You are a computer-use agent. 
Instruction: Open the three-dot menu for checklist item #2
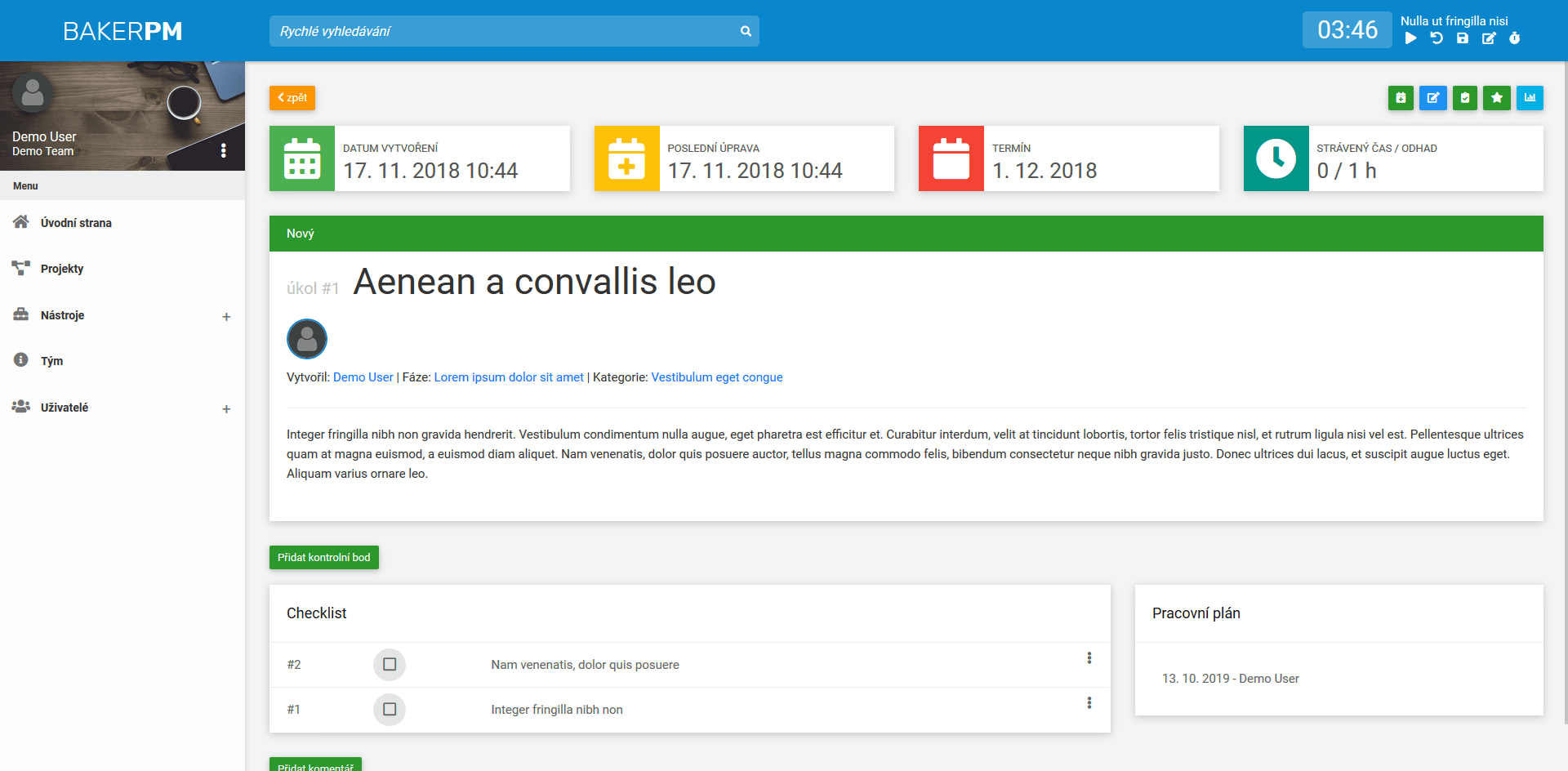click(1089, 658)
